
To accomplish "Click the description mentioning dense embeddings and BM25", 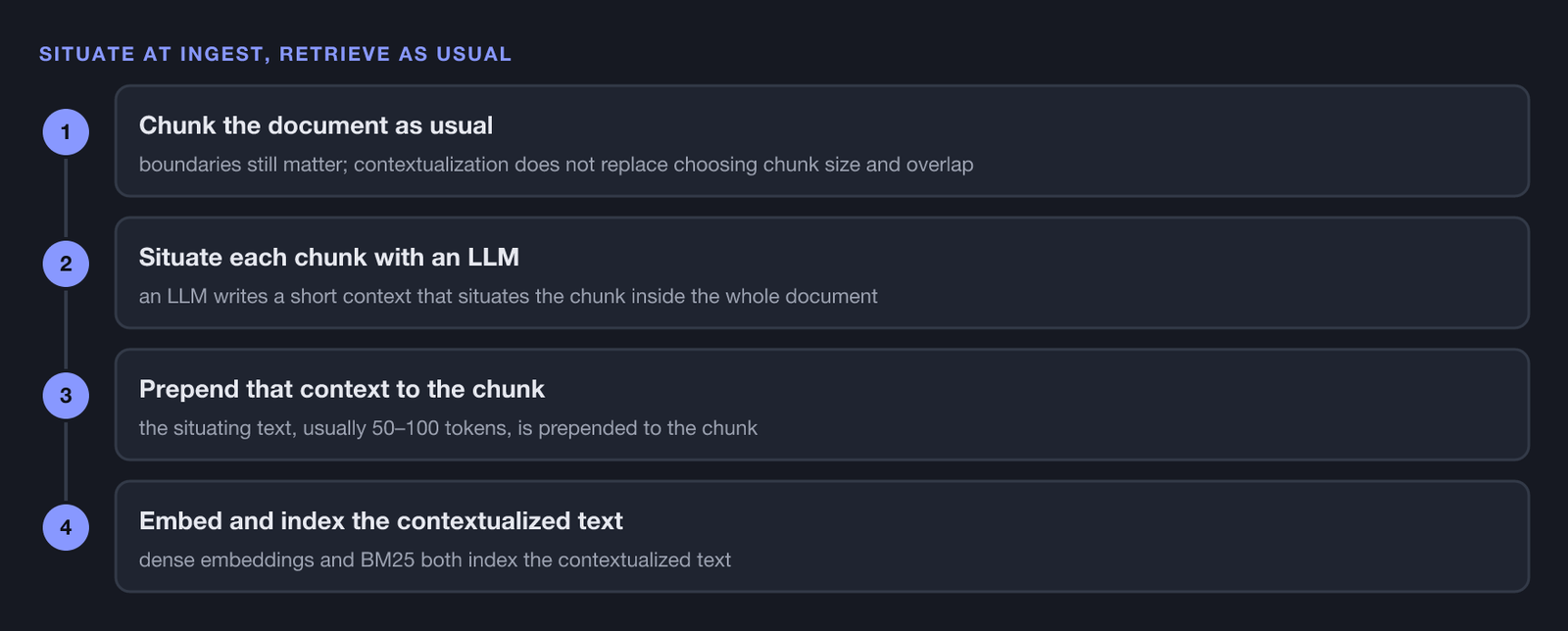I will pos(435,559).
